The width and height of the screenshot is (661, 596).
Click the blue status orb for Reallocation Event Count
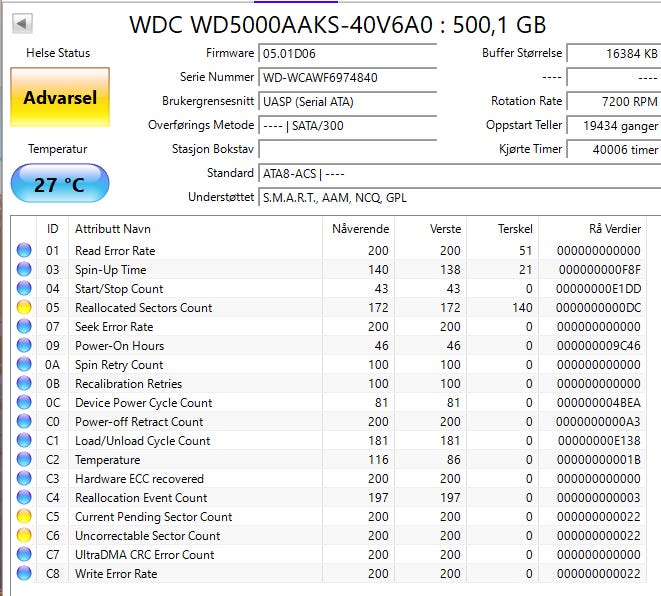point(24,497)
